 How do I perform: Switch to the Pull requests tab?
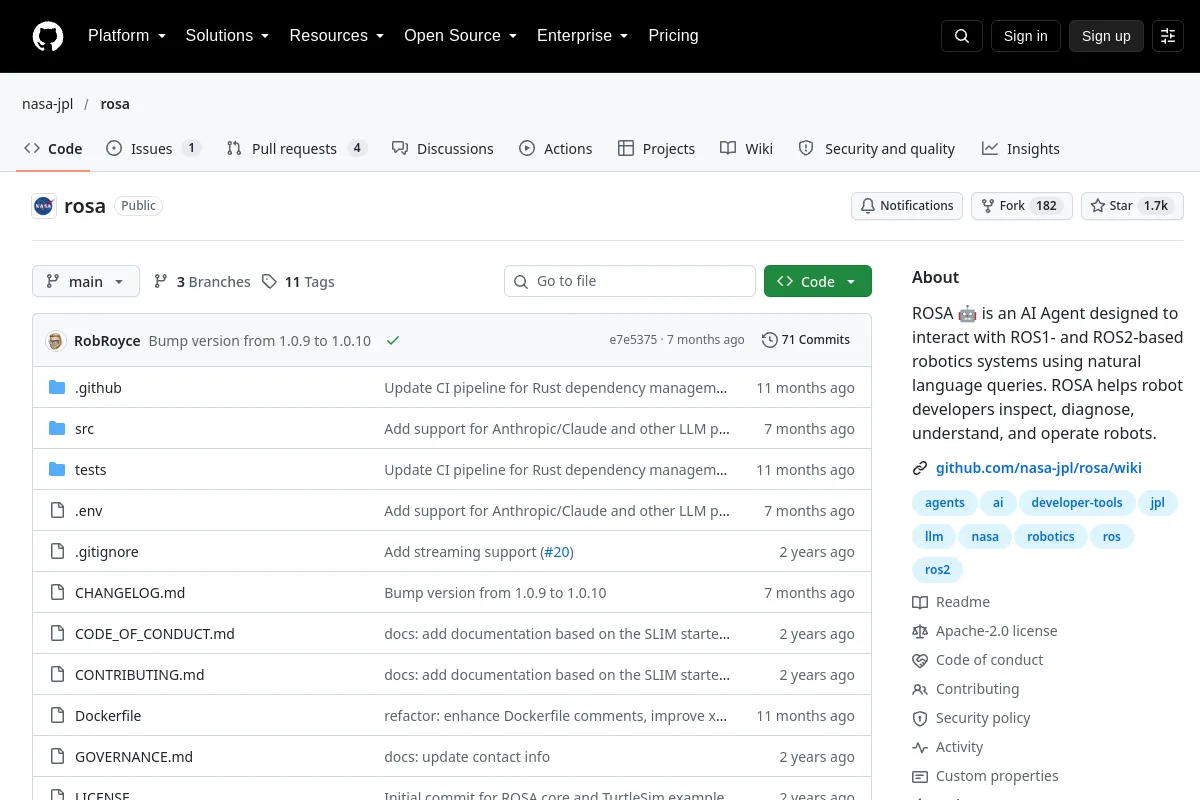296,149
